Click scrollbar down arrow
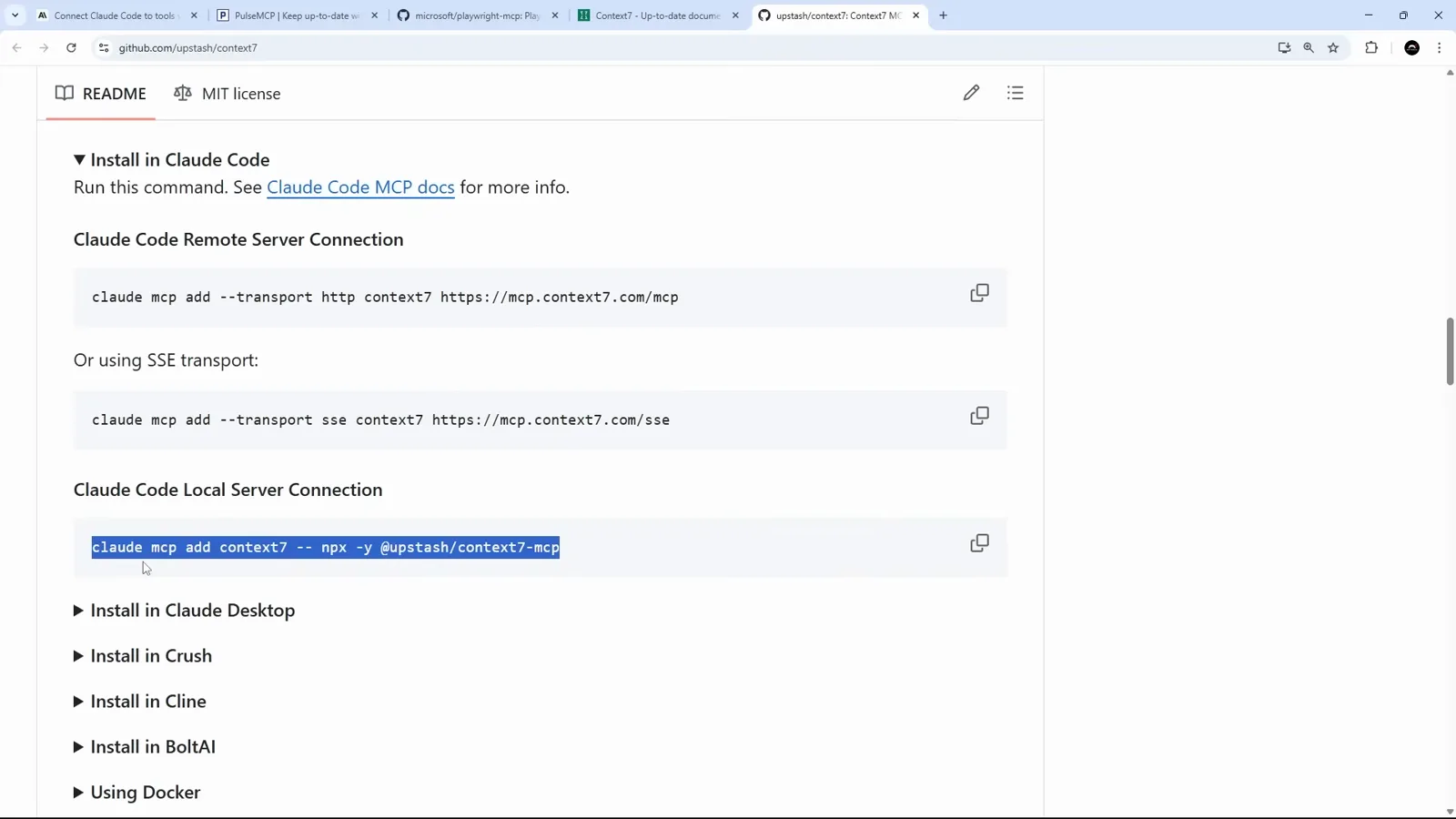1456x819 pixels. tap(1450, 812)
